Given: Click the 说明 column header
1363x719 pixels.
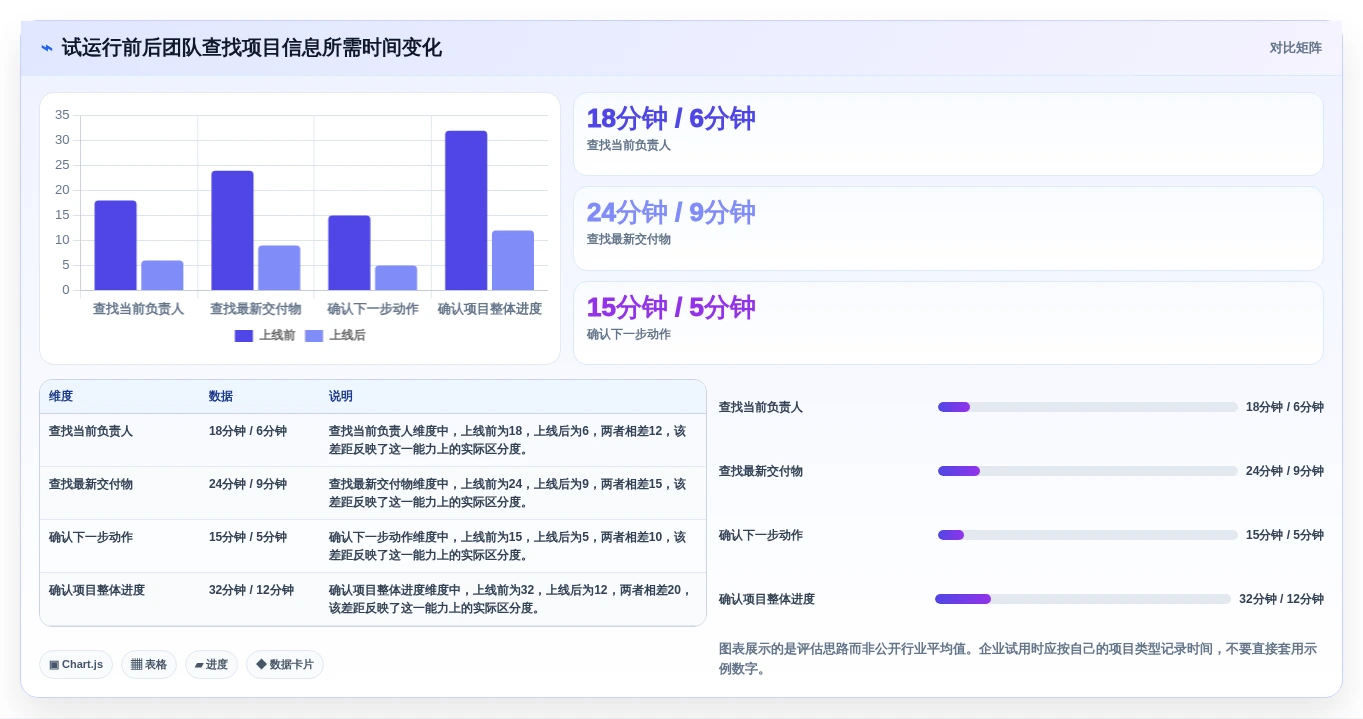Looking at the screenshot, I should (x=341, y=397).
